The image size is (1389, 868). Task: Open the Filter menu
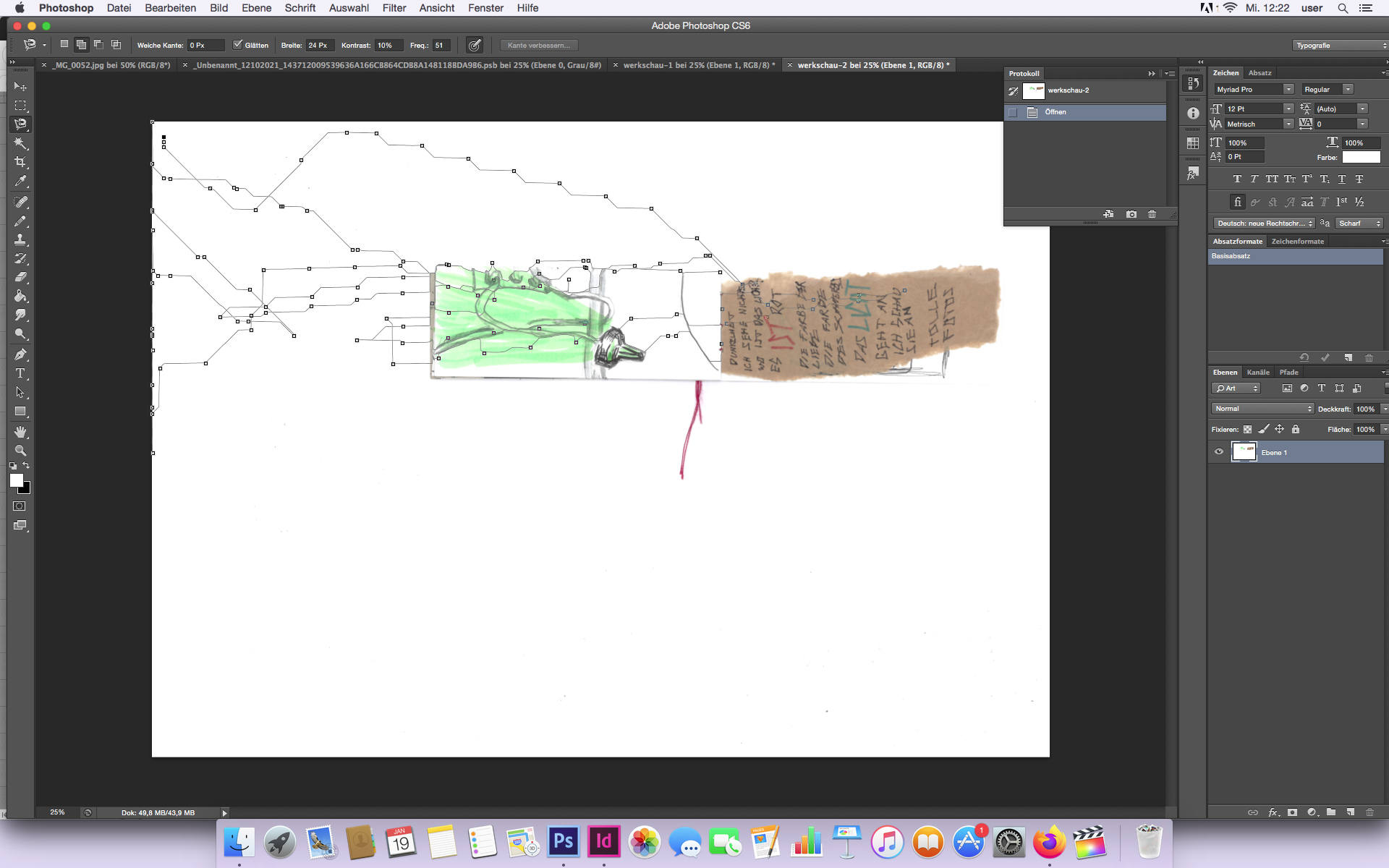tap(394, 8)
